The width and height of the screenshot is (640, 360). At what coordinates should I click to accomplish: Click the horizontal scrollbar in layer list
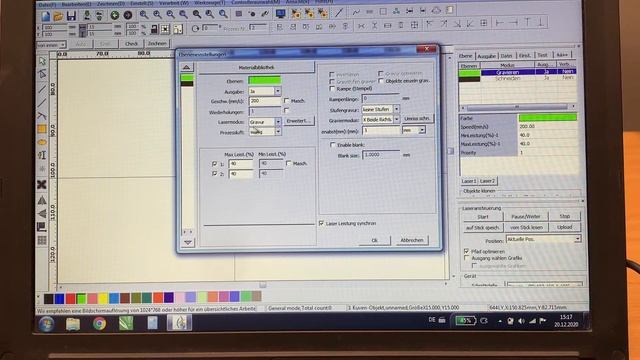(x=517, y=107)
